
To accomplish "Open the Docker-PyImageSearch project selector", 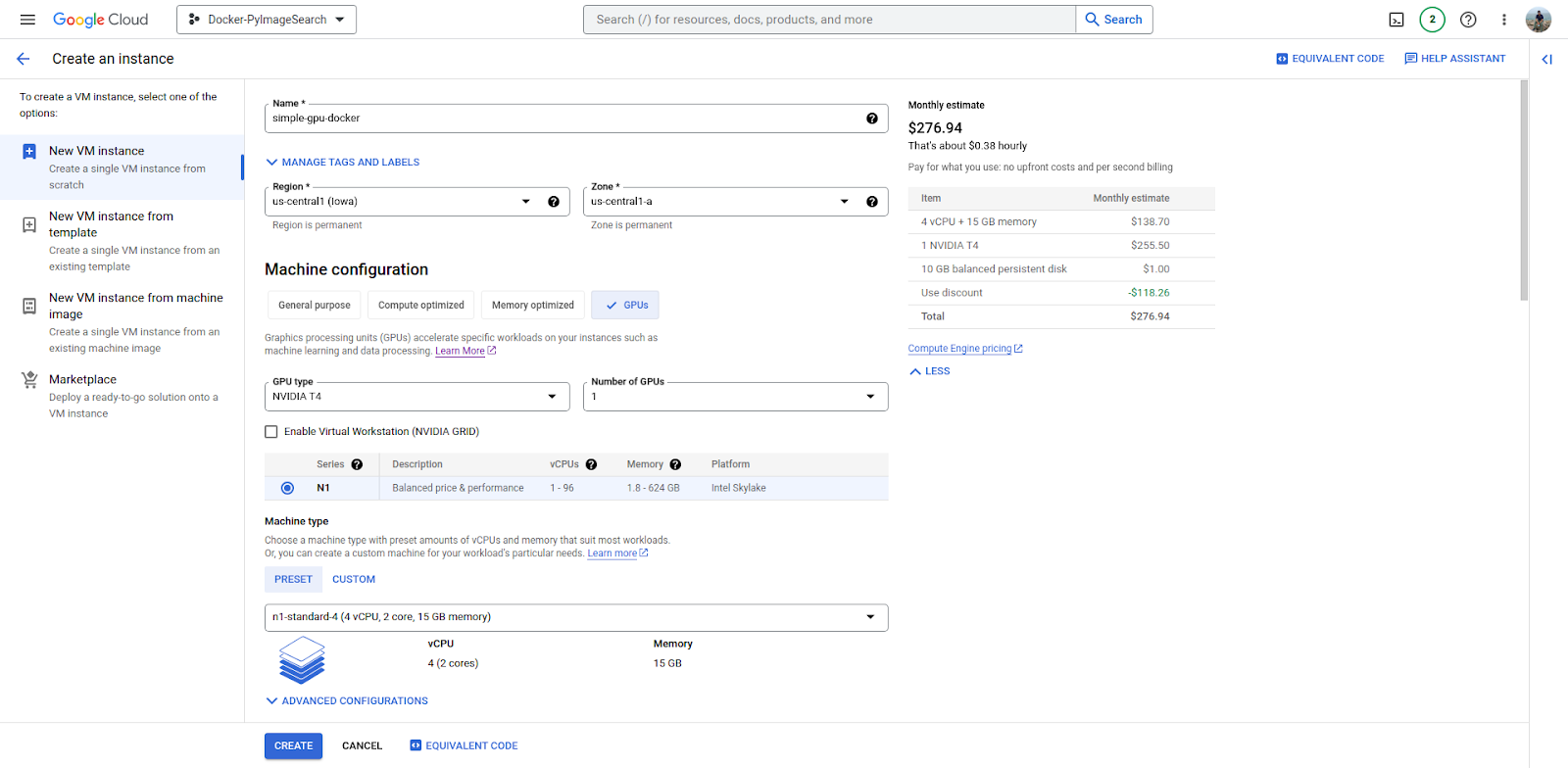I will click(267, 20).
